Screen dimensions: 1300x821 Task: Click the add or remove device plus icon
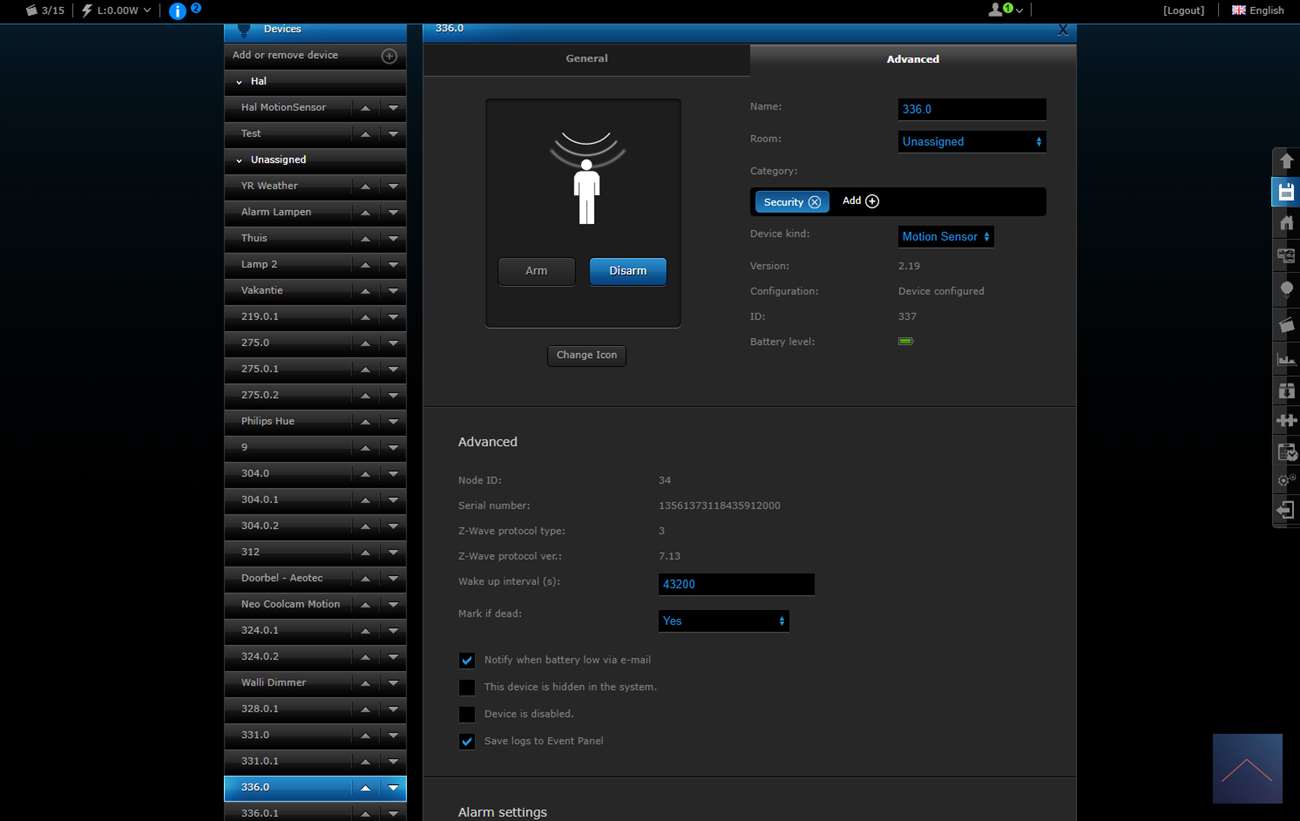389,56
